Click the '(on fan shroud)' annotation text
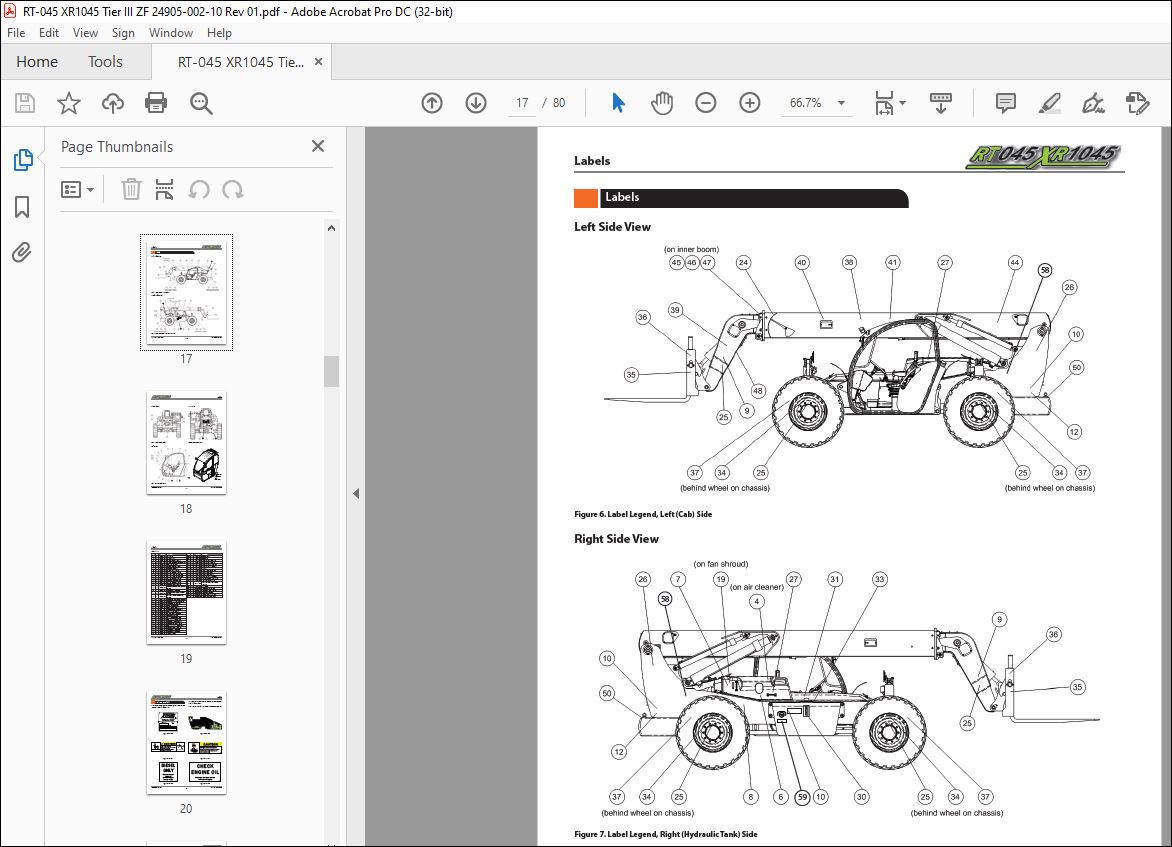The height and width of the screenshot is (847, 1172). (x=721, y=564)
